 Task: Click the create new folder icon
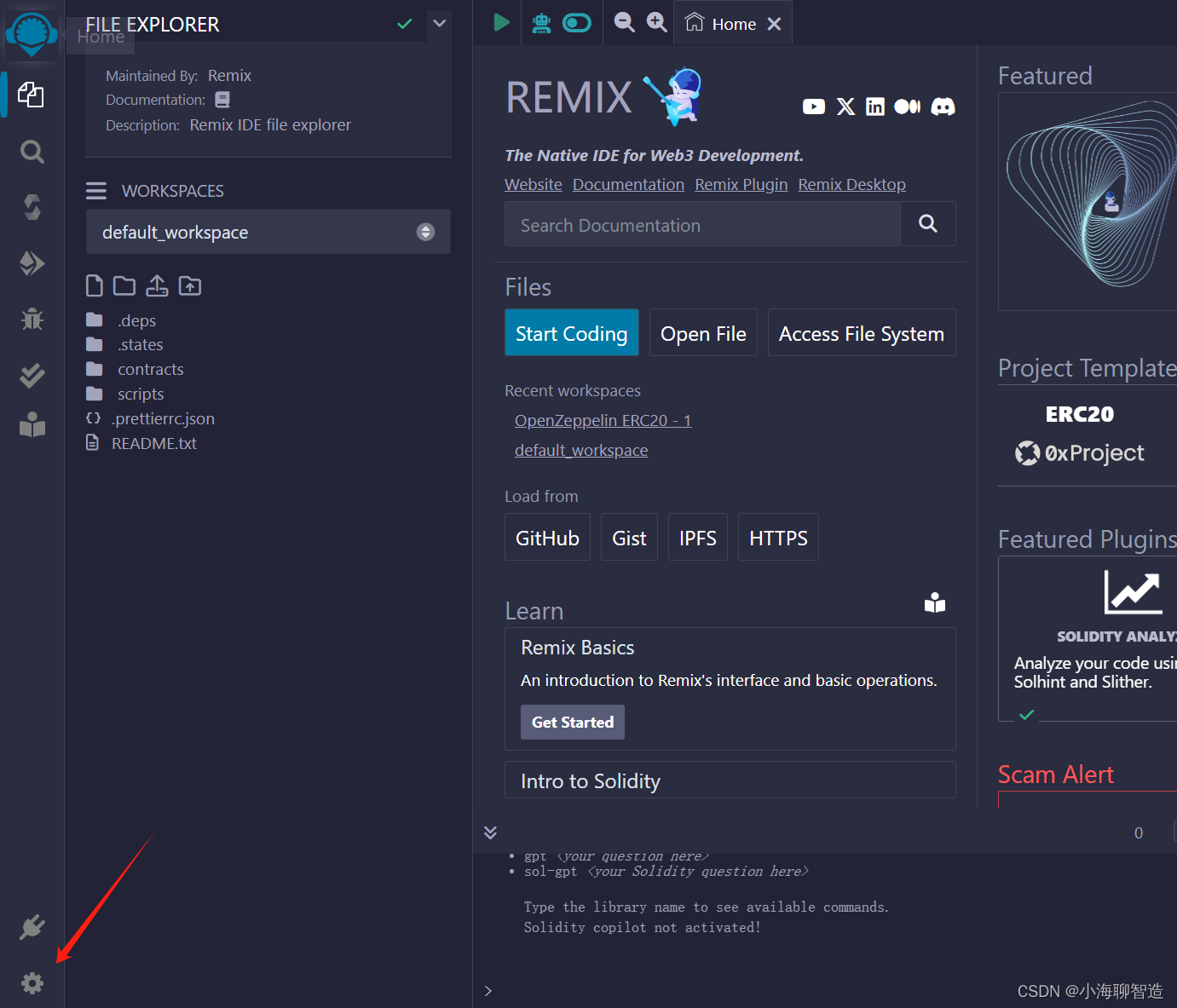pos(124,285)
